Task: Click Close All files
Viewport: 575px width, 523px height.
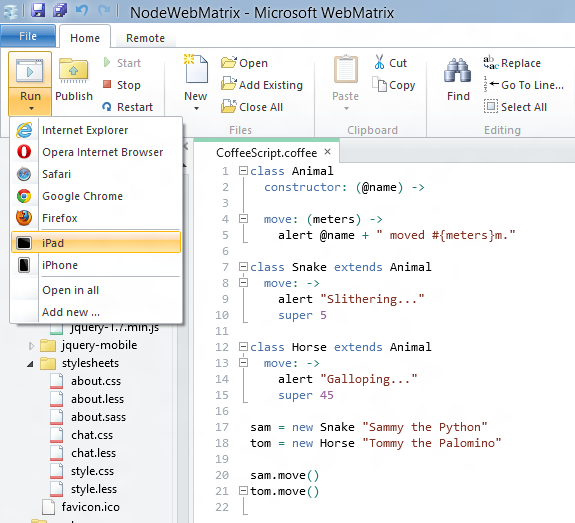Action: 252,107
